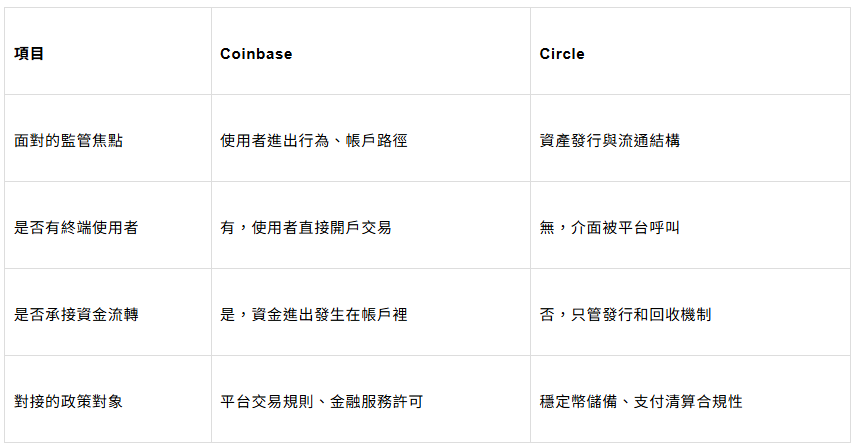The height and width of the screenshot is (446, 851).
Task: Select the 無，介面被平台呼叫 cell
Action: [x=609, y=228]
